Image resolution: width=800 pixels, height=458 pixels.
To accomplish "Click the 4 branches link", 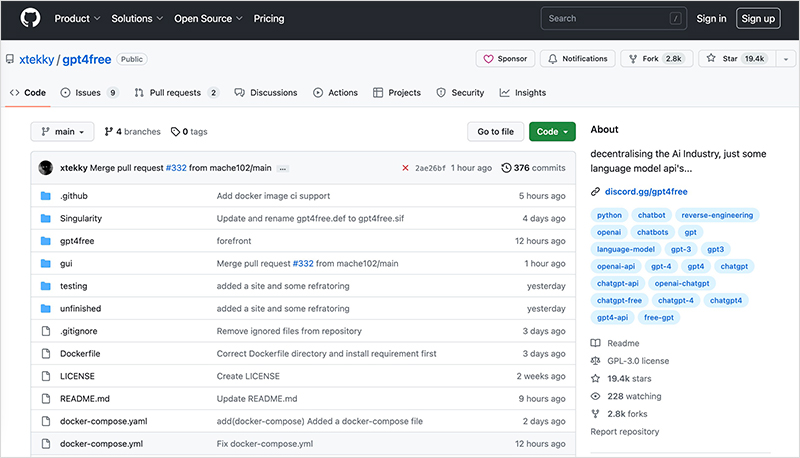I will click(132, 132).
